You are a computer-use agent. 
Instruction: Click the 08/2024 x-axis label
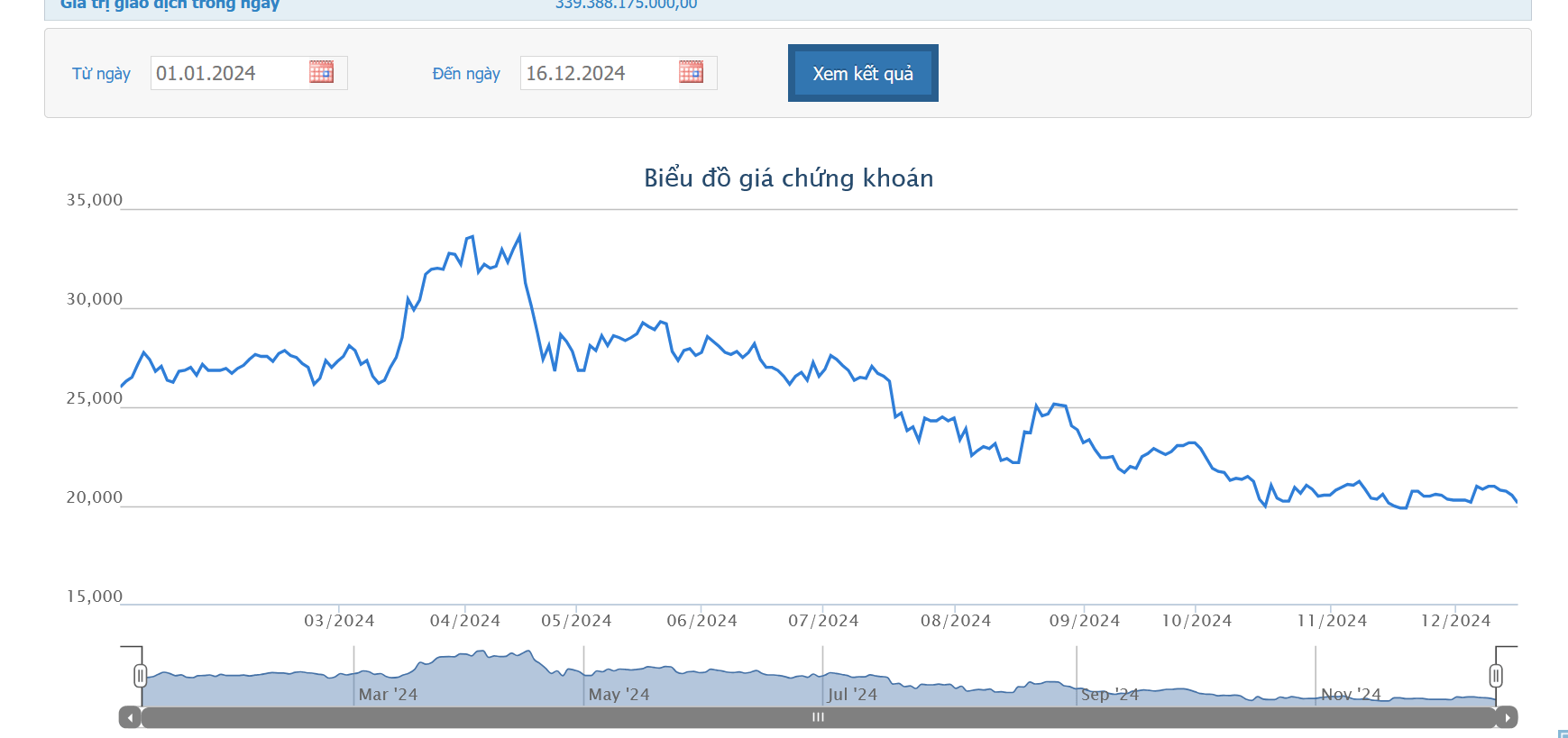956,621
